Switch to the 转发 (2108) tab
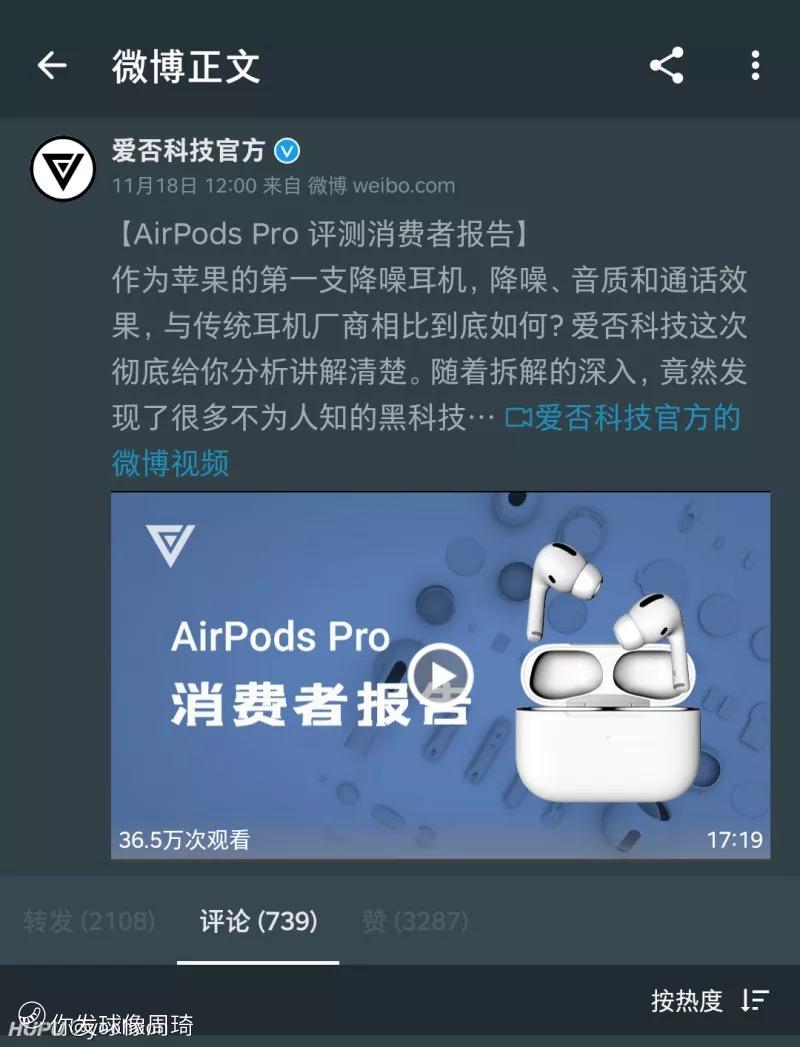Viewport: 800px width, 1047px height. (x=89, y=921)
